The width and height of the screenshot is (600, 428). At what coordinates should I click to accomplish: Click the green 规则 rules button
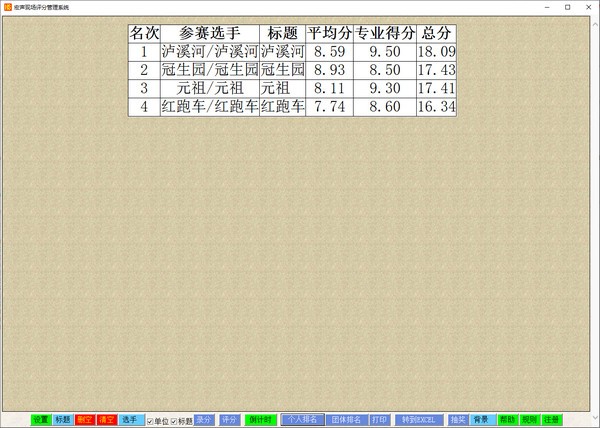[529, 420]
